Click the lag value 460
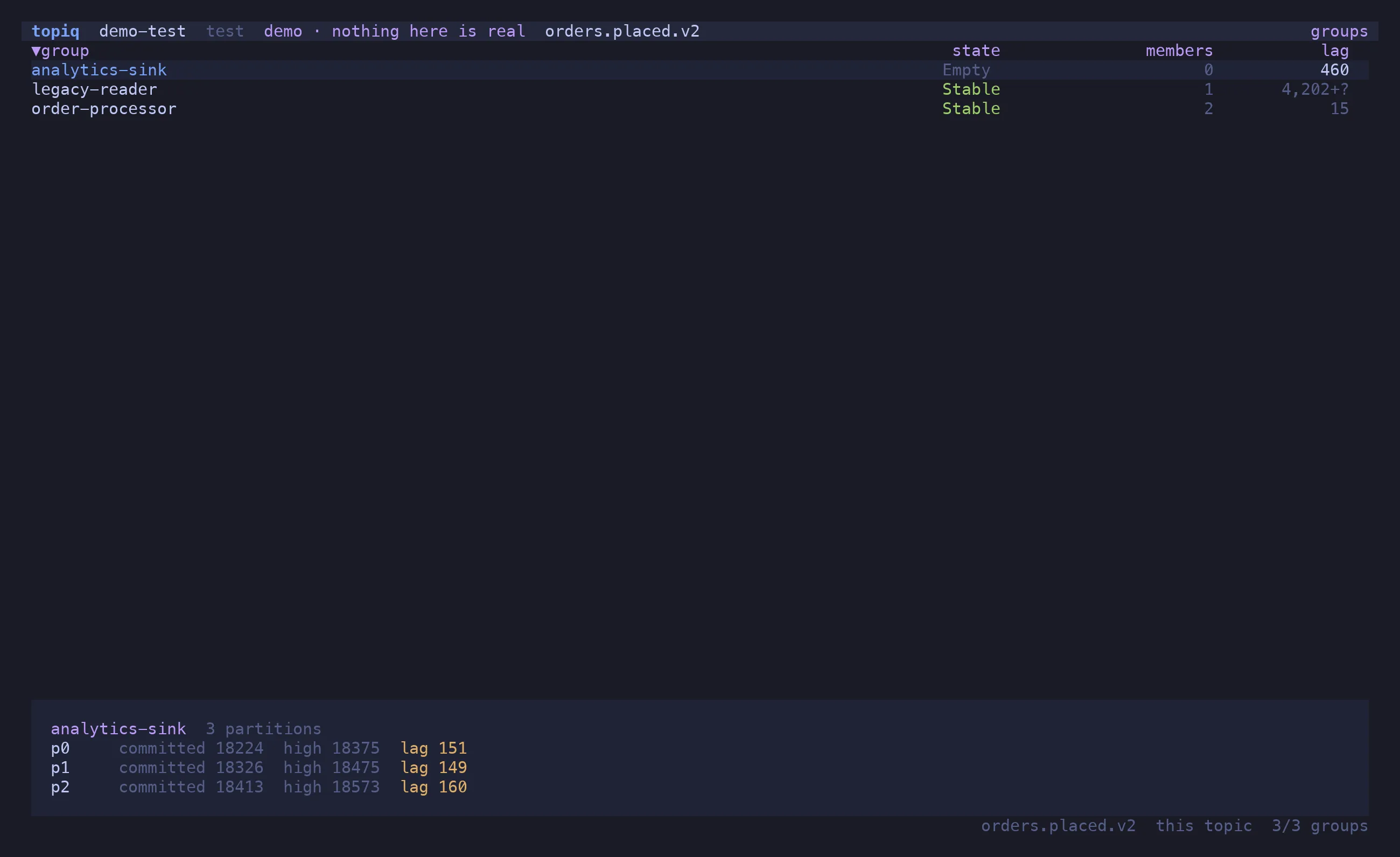Image resolution: width=1400 pixels, height=857 pixels. coord(1334,70)
